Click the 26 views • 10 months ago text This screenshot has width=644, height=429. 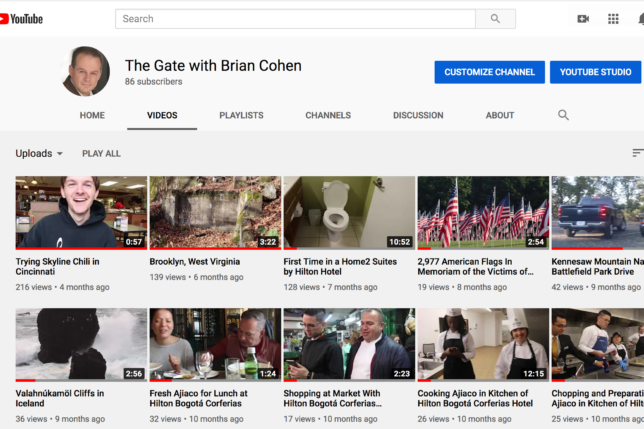464,419
